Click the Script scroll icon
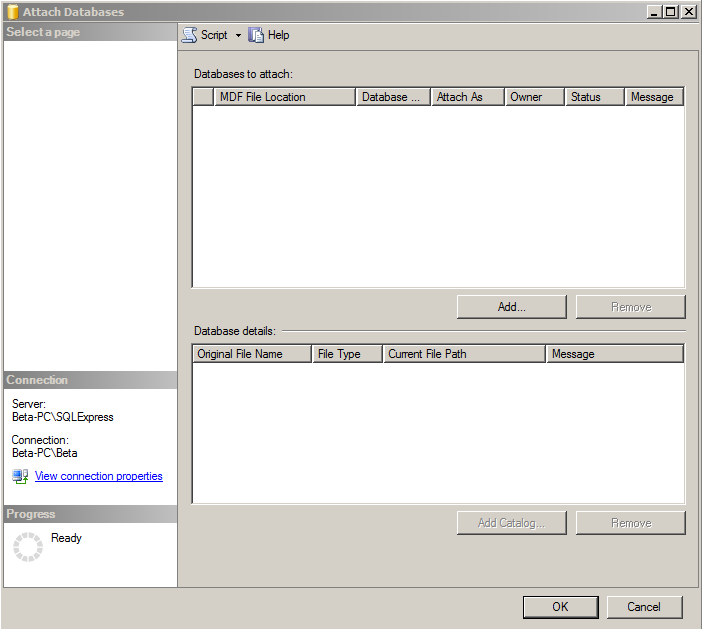 (189, 35)
